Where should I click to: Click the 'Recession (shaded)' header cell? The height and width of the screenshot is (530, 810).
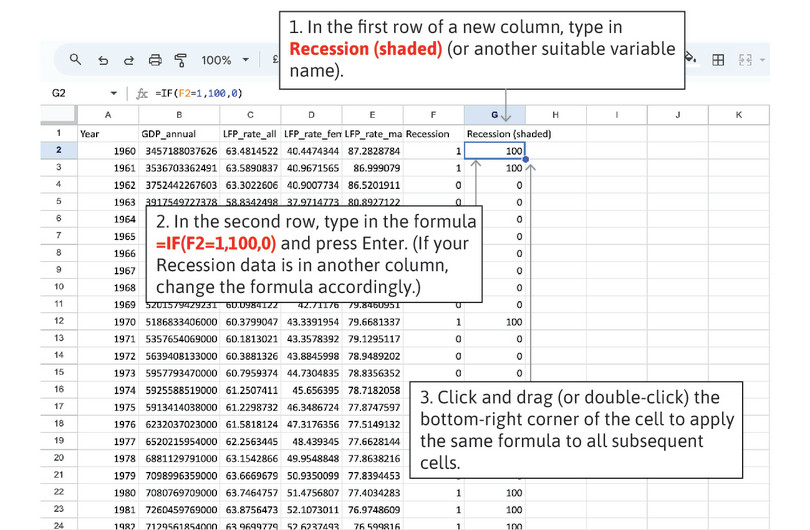pyautogui.click(x=508, y=133)
